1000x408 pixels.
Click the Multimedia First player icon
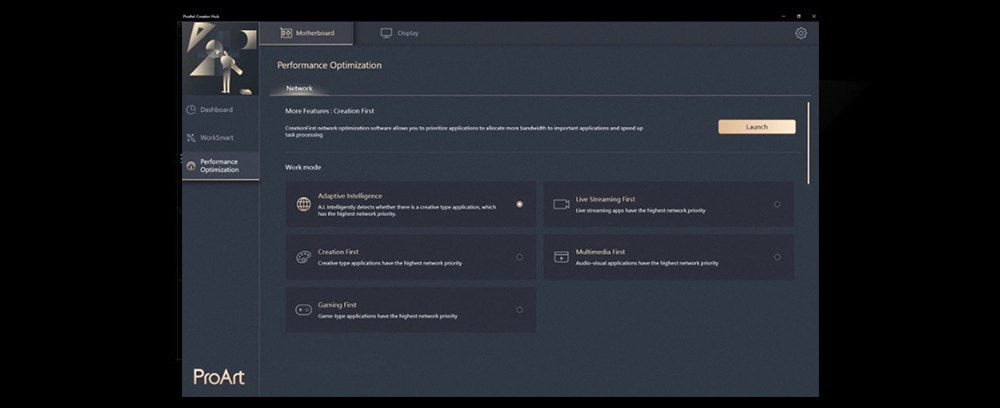(561, 257)
